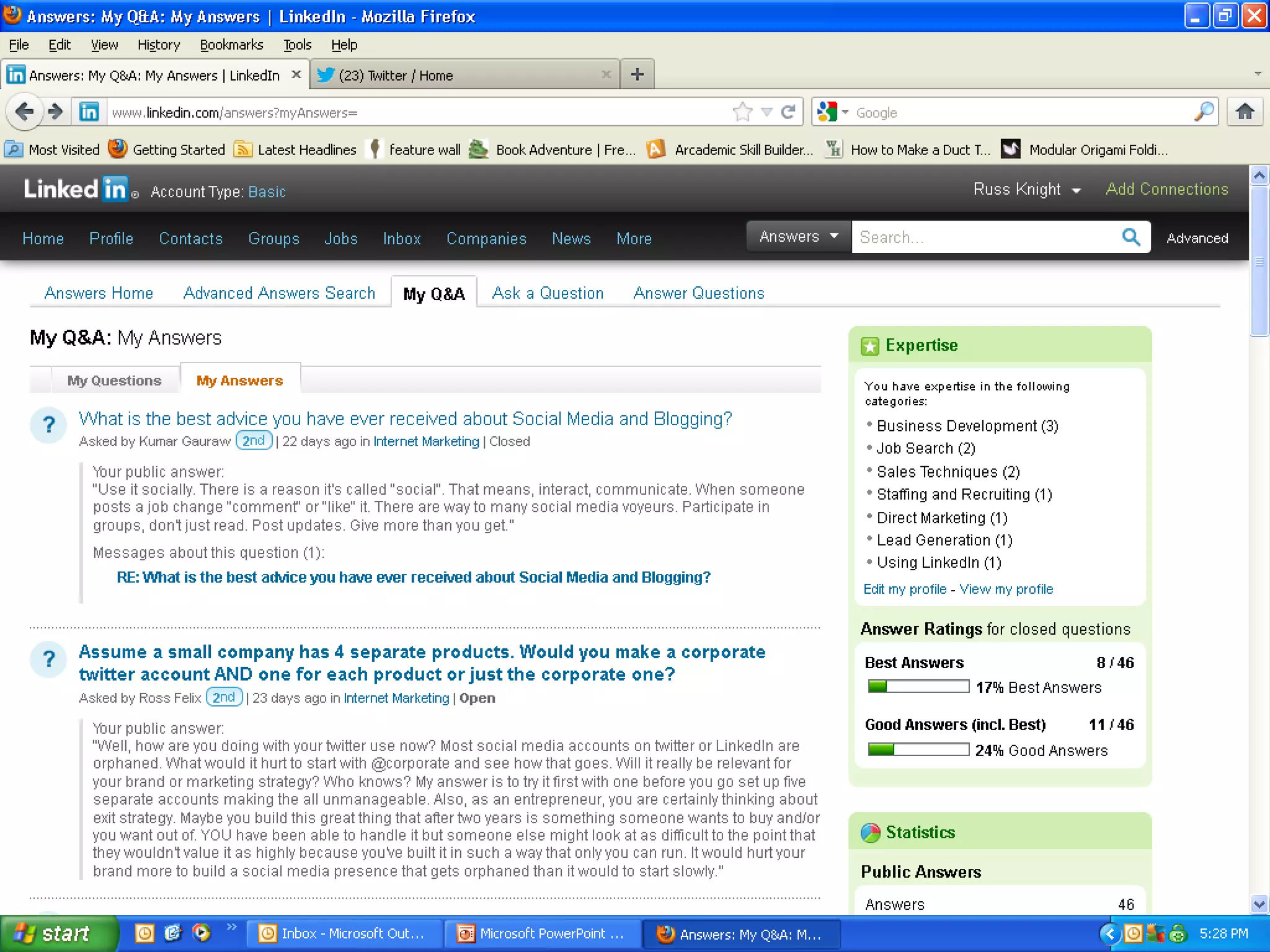
Task: Close the Twitter / Home tab
Action: click(606, 75)
